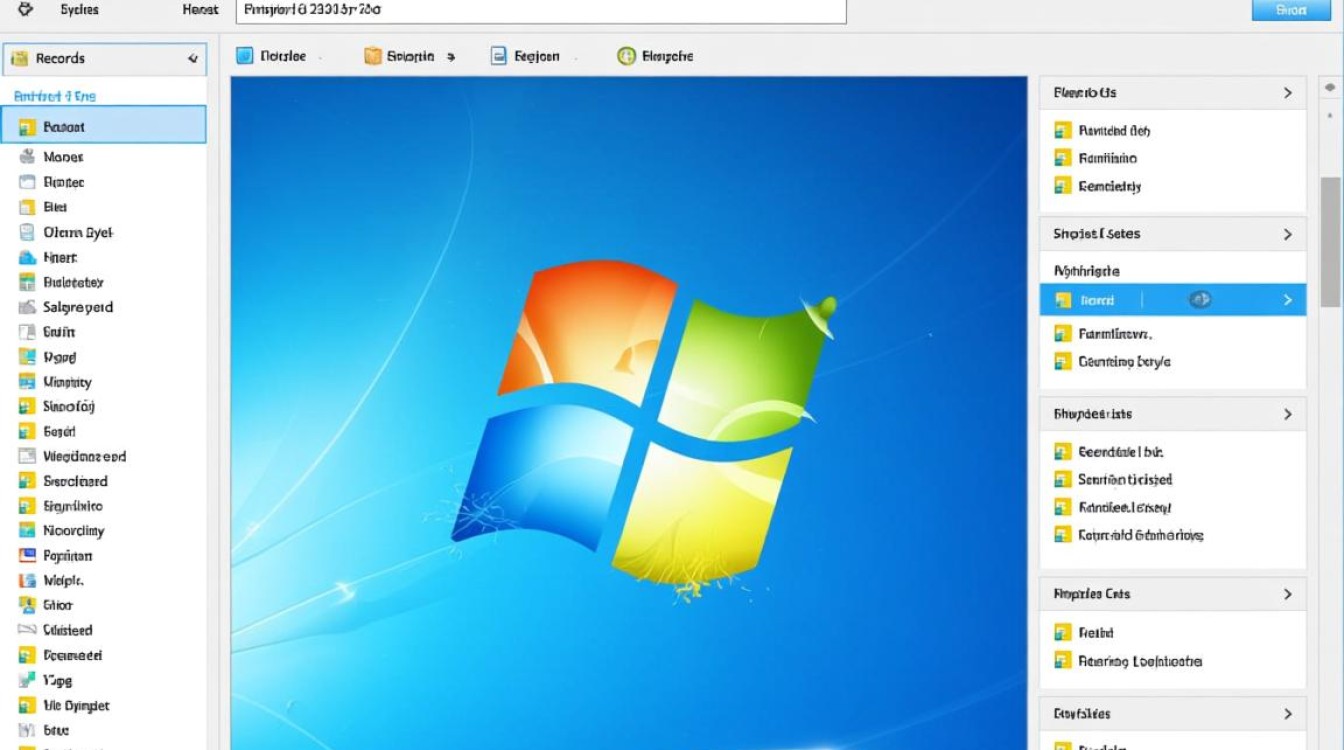Open the small arrow next to Sroptin
The height and width of the screenshot is (750, 1344).
tap(451, 57)
